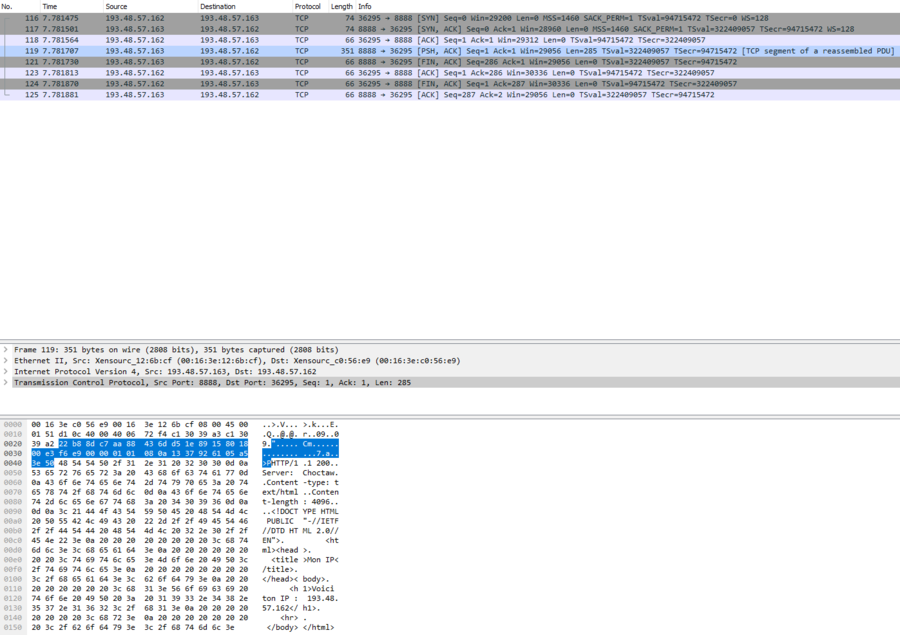This screenshot has width=900, height=635.
Task: Sort packets by the Time column header
Action: tap(50, 6)
